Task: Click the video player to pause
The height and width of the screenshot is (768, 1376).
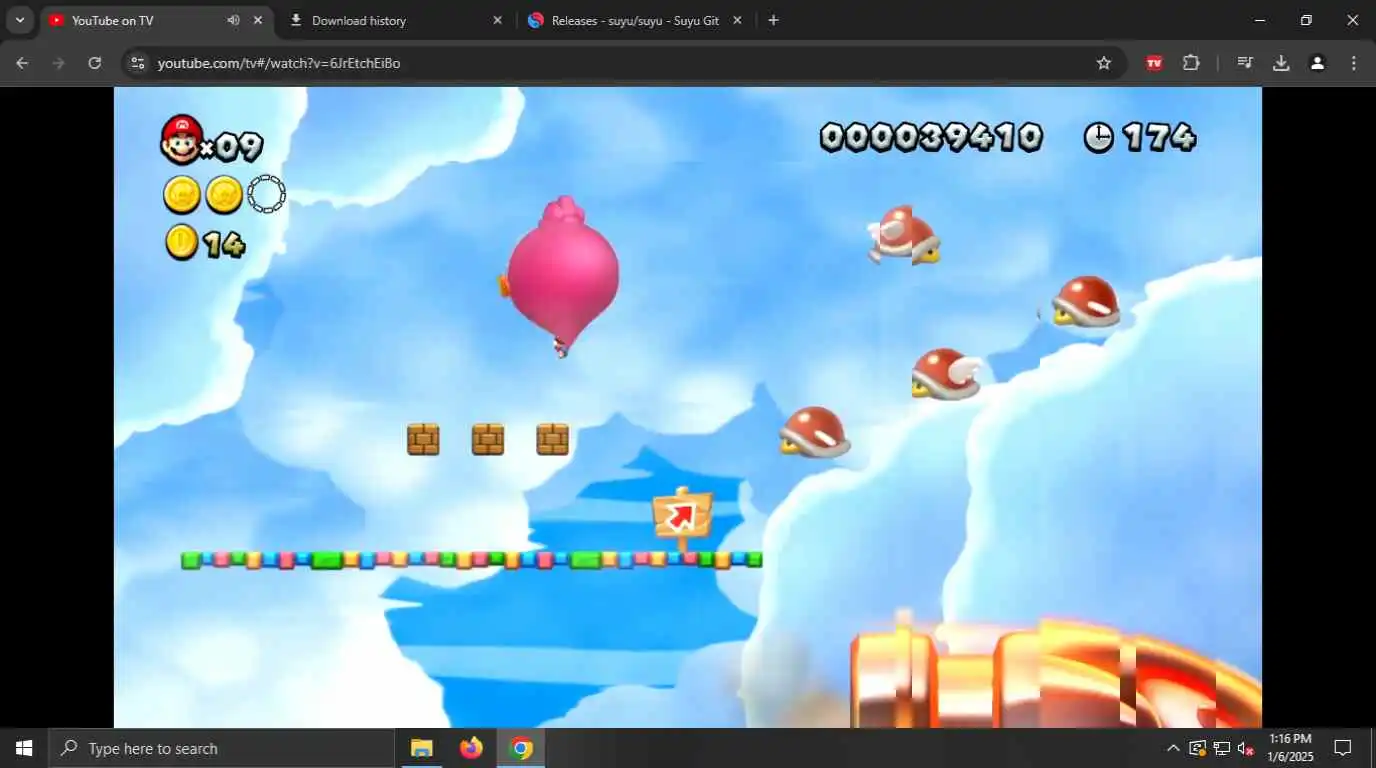Action: coord(688,407)
